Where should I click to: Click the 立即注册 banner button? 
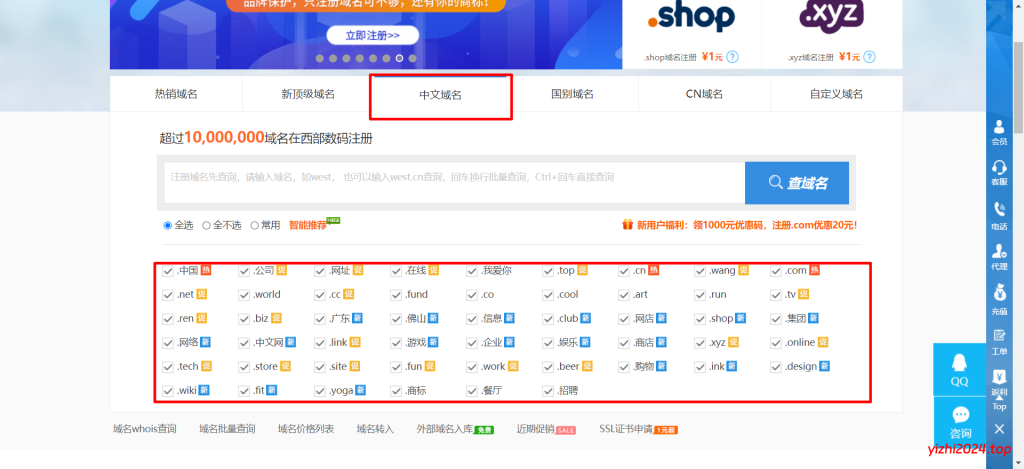click(x=372, y=35)
